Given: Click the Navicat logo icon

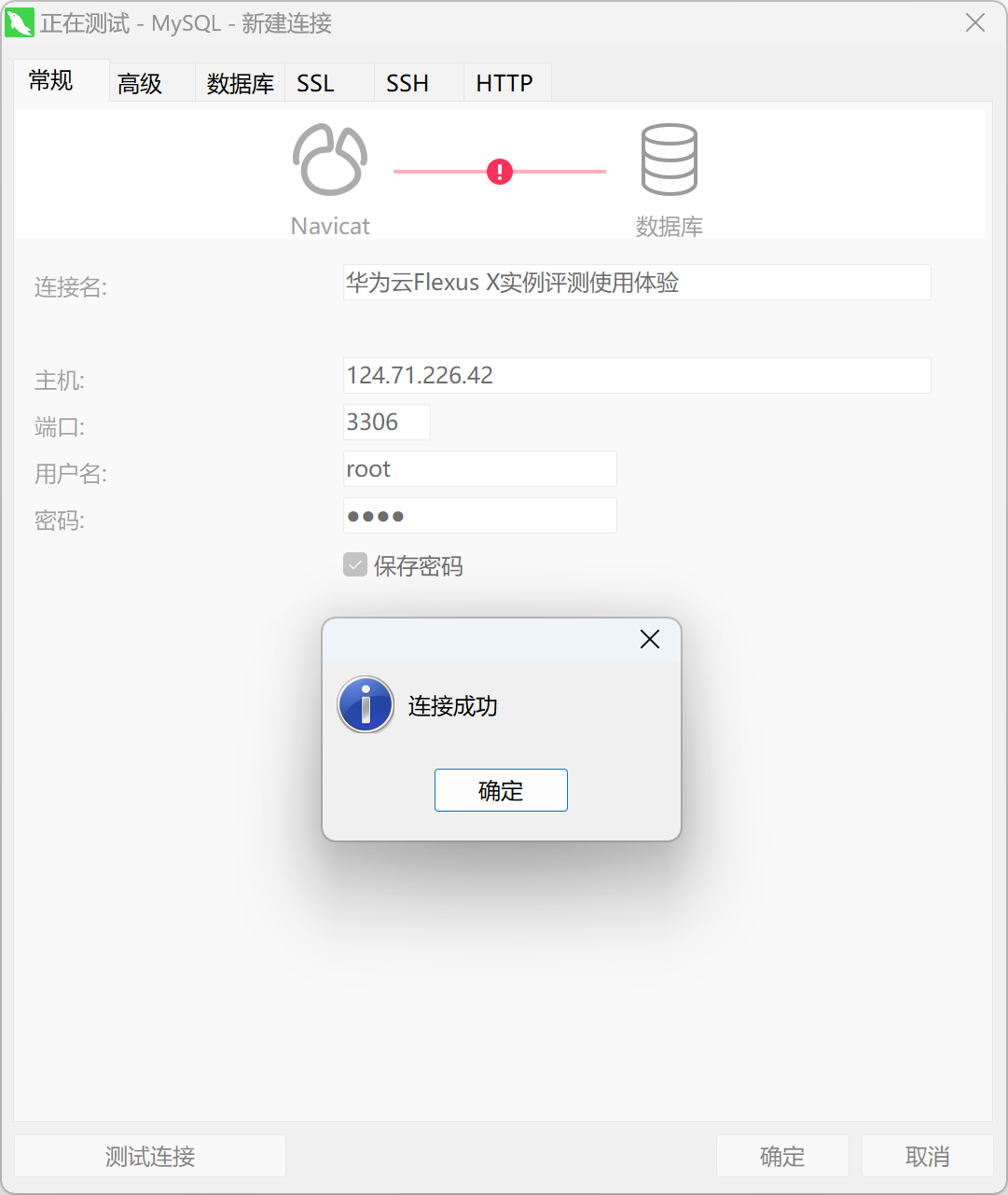Looking at the screenshot, I should [x=330, y=160].
